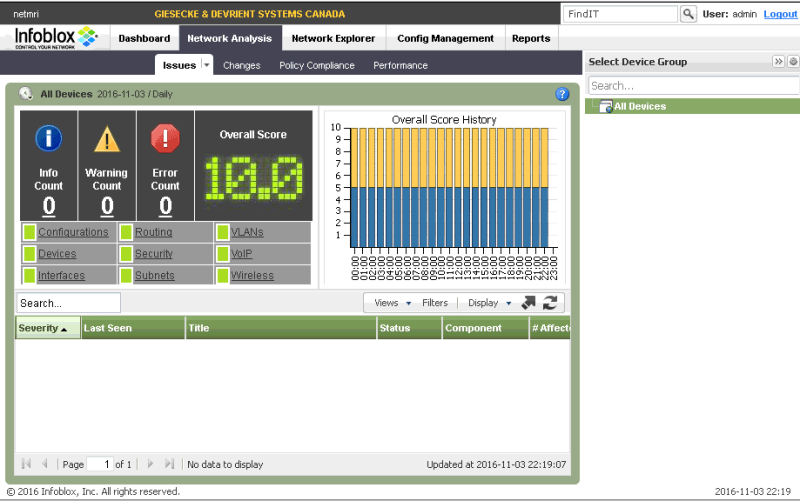This screenshot has height=501, width=800.
Task: Open the Config Management tab
Action: tap(445, 38)
